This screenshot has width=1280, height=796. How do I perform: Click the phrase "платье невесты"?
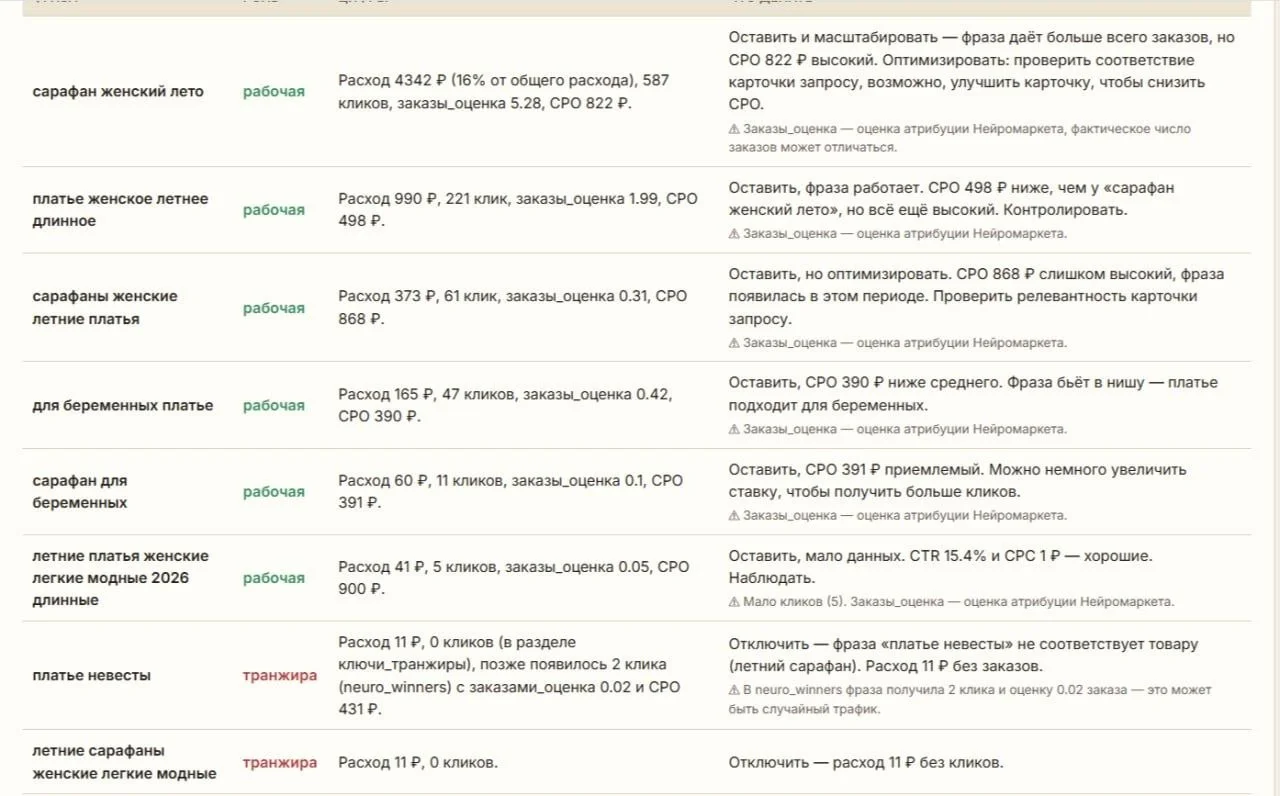[x=92, y=676]
